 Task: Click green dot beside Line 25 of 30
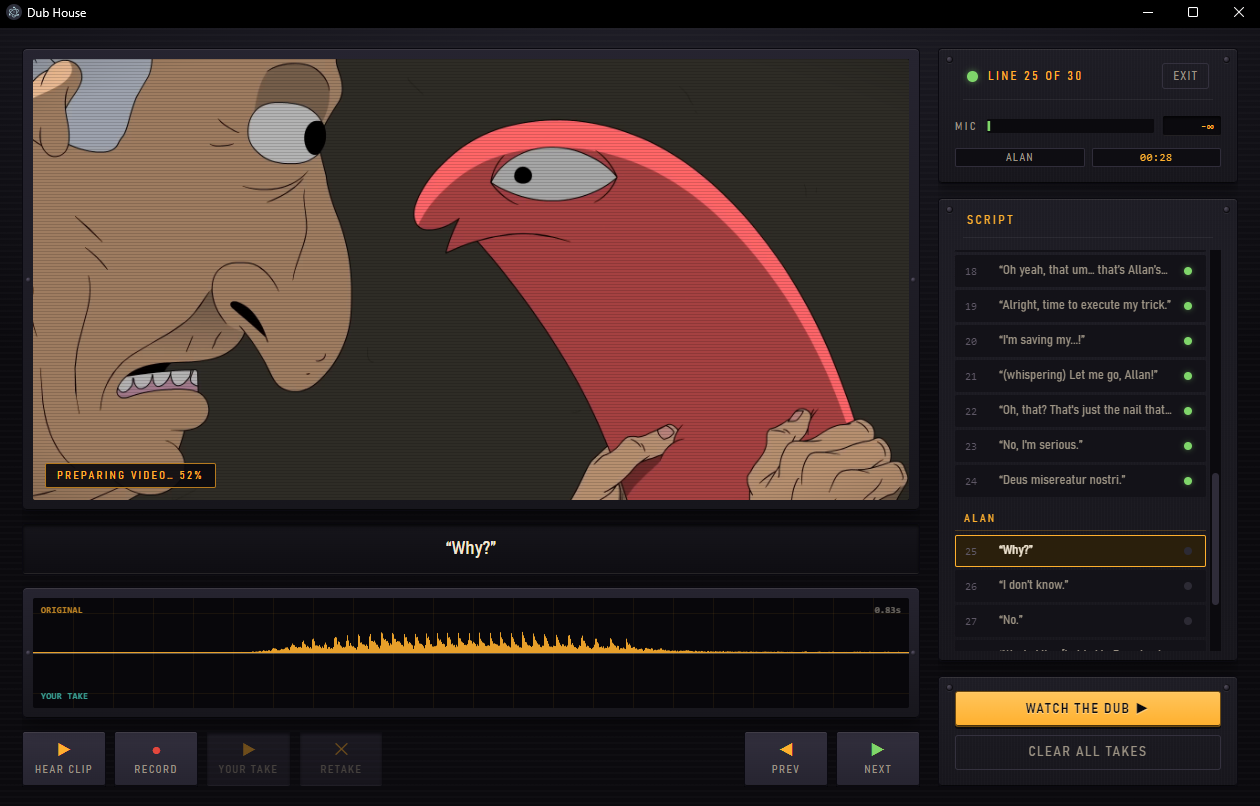point(972,76)
